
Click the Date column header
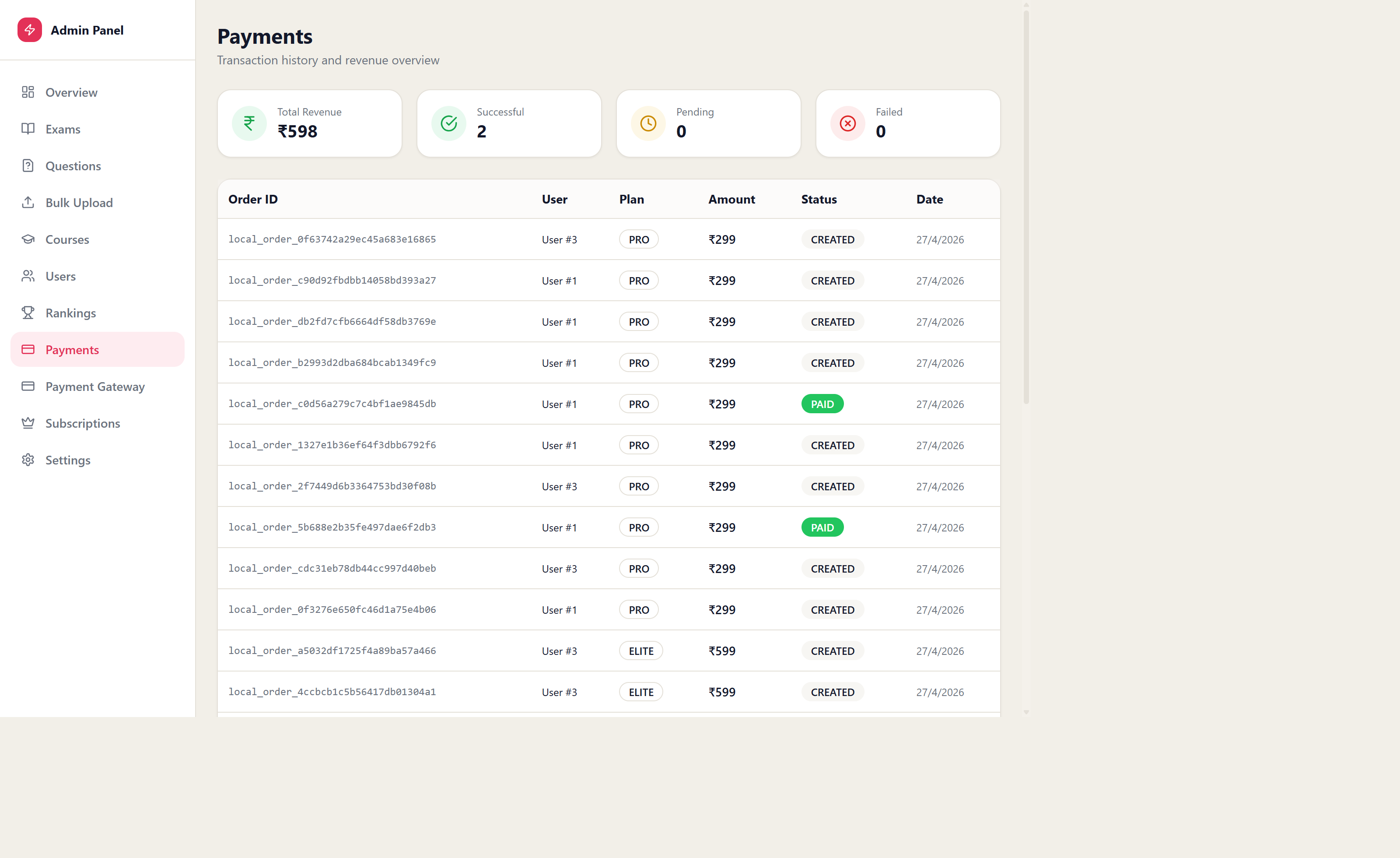[930, 199]
